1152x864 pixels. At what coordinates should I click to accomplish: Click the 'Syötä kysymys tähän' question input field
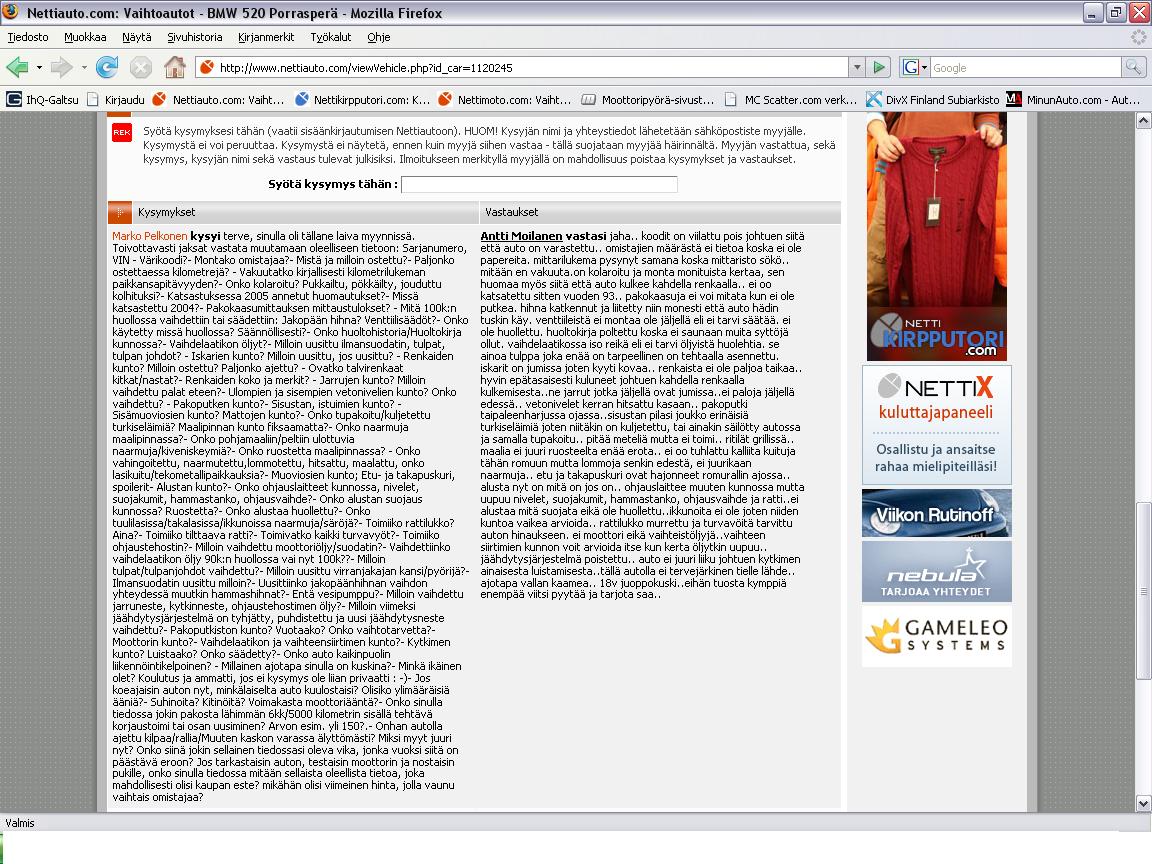(x=539, y=184)
